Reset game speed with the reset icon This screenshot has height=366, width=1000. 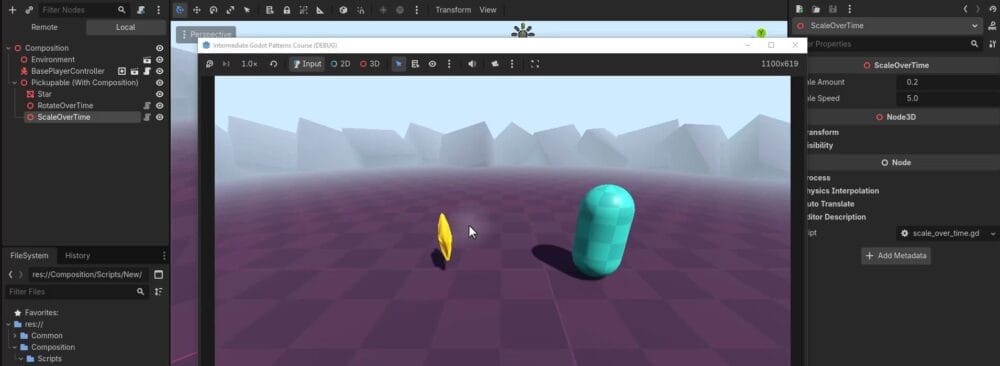[274, 64]
